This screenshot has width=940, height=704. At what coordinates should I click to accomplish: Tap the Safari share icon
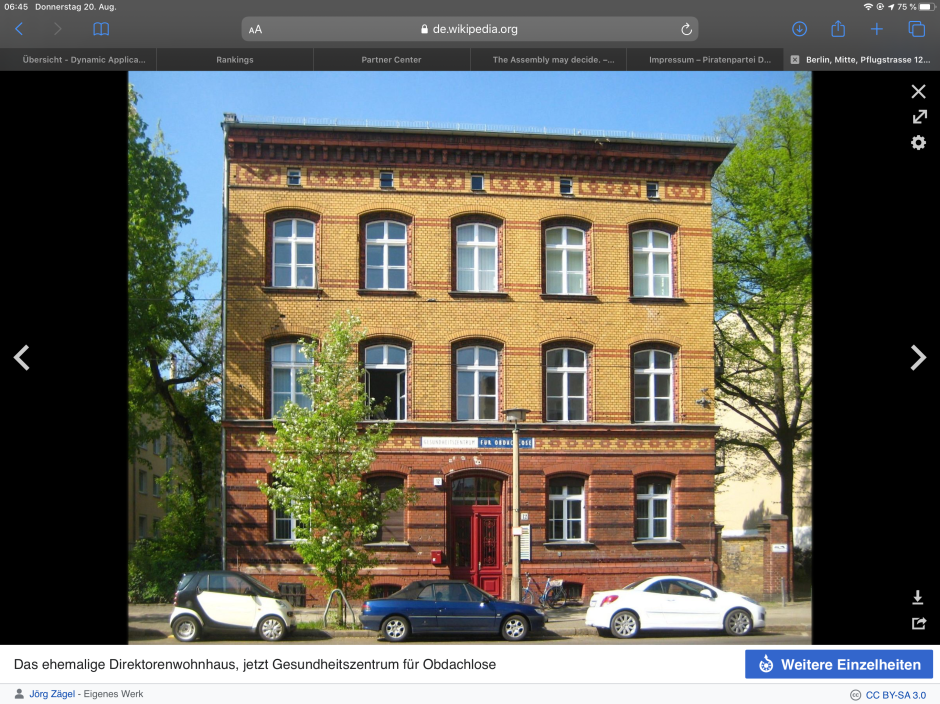pos(838,29)
